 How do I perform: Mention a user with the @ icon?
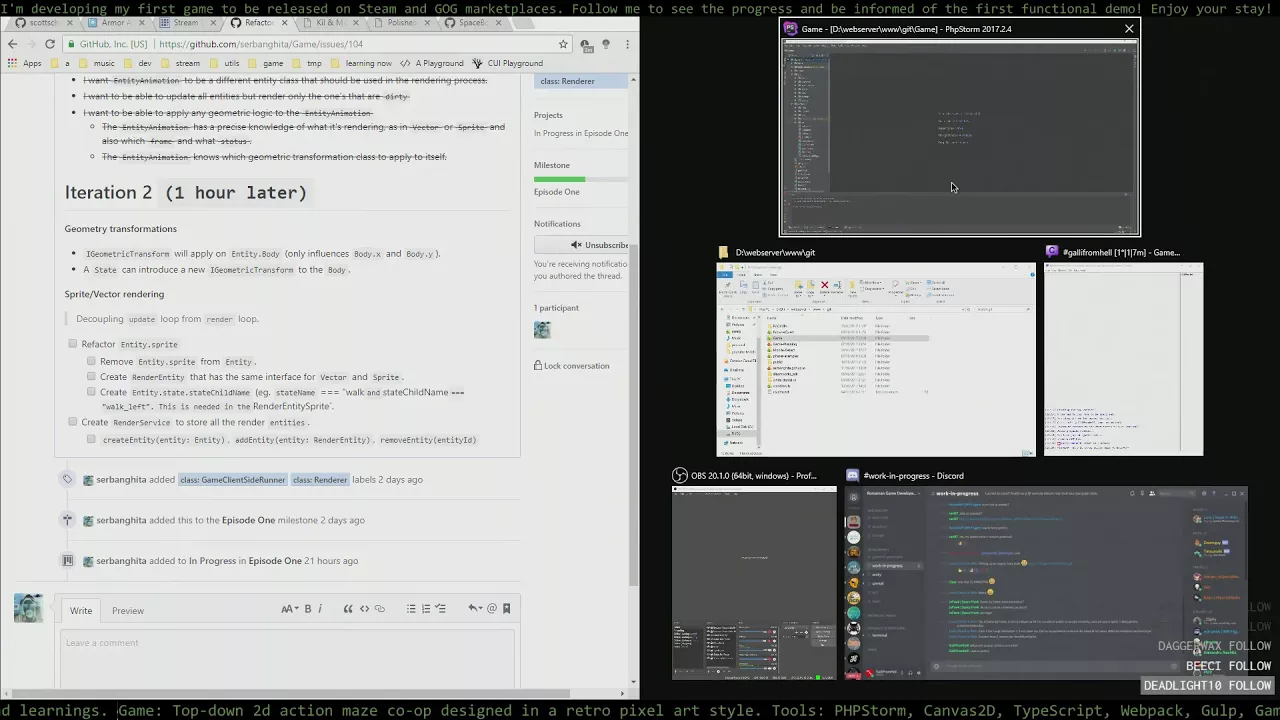[x=492, y=608]
